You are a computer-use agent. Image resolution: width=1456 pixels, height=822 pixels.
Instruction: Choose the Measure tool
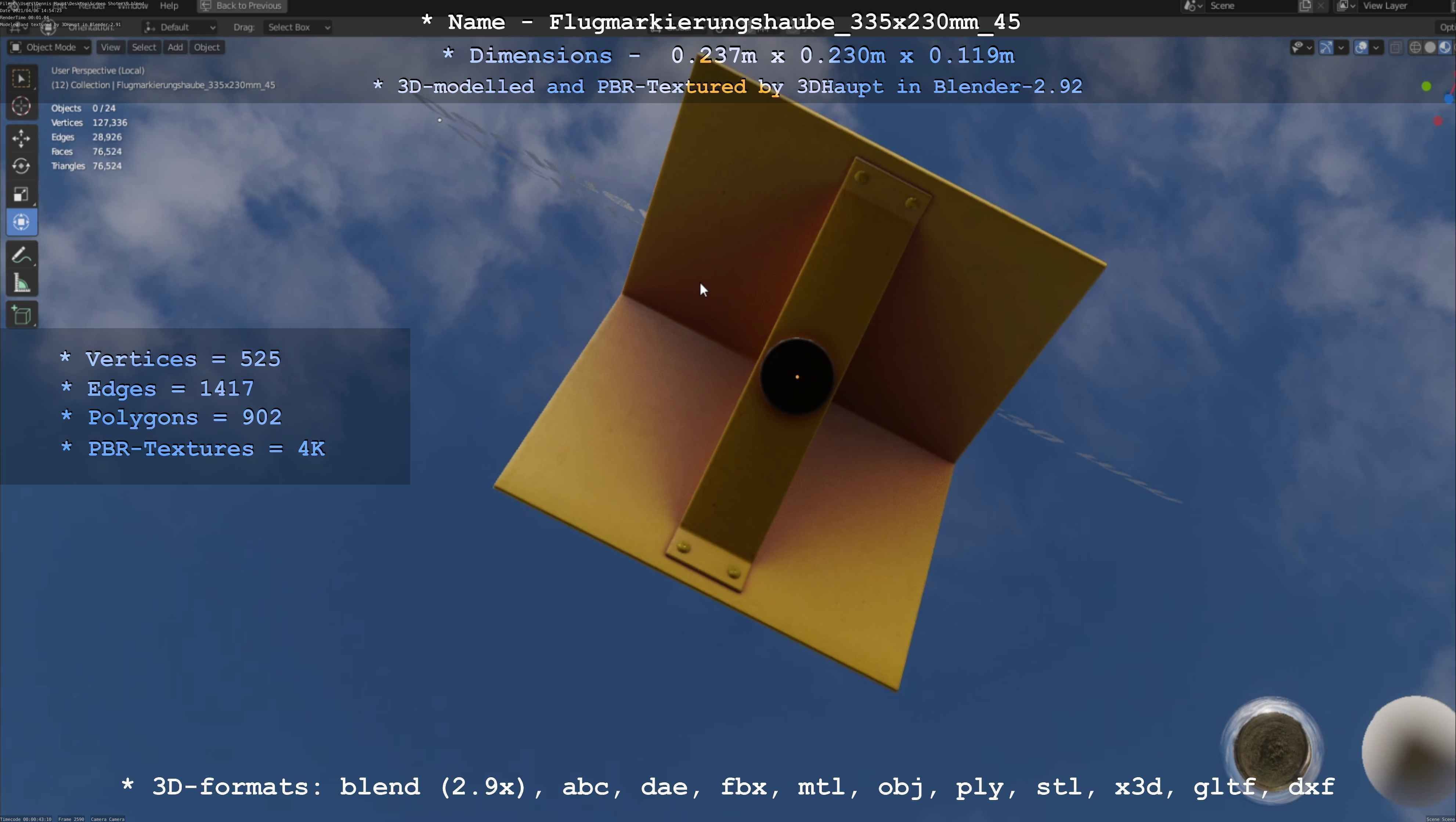[21, 283]
